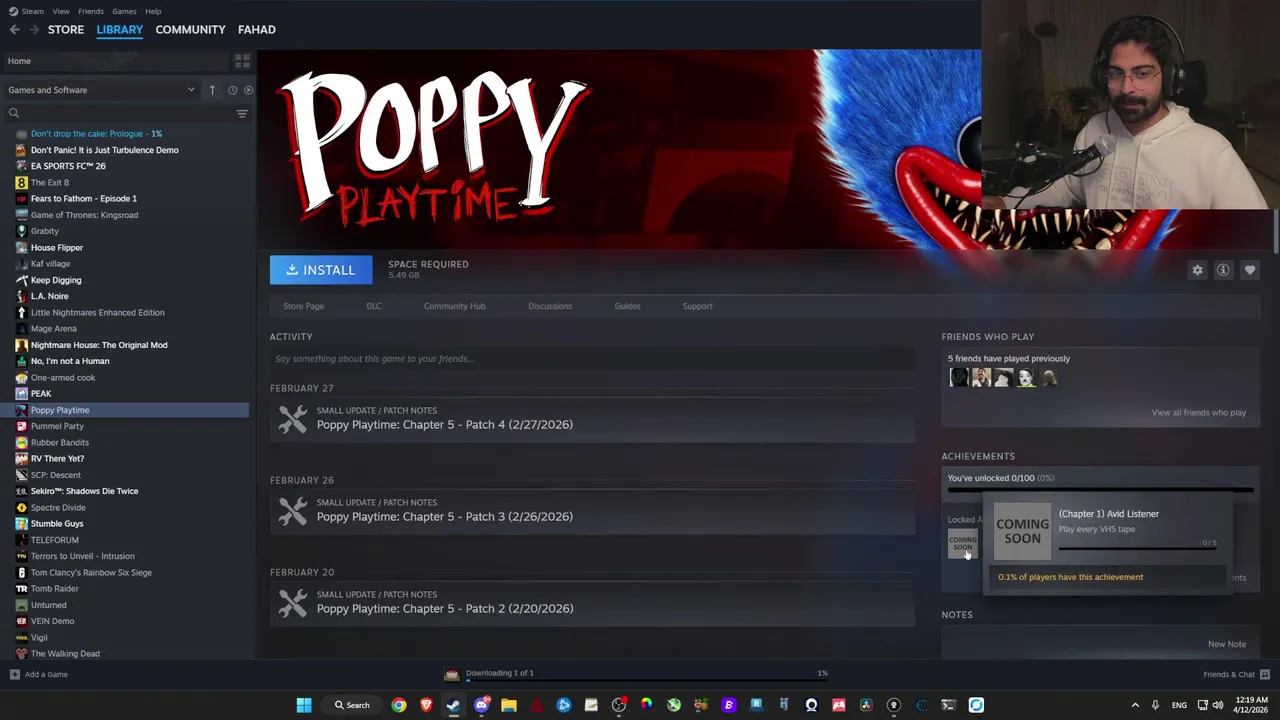This screenshot has height=720, width=1280.
Task: Open Chapter 5 Patch 2 notes
Action: (445, 609)
